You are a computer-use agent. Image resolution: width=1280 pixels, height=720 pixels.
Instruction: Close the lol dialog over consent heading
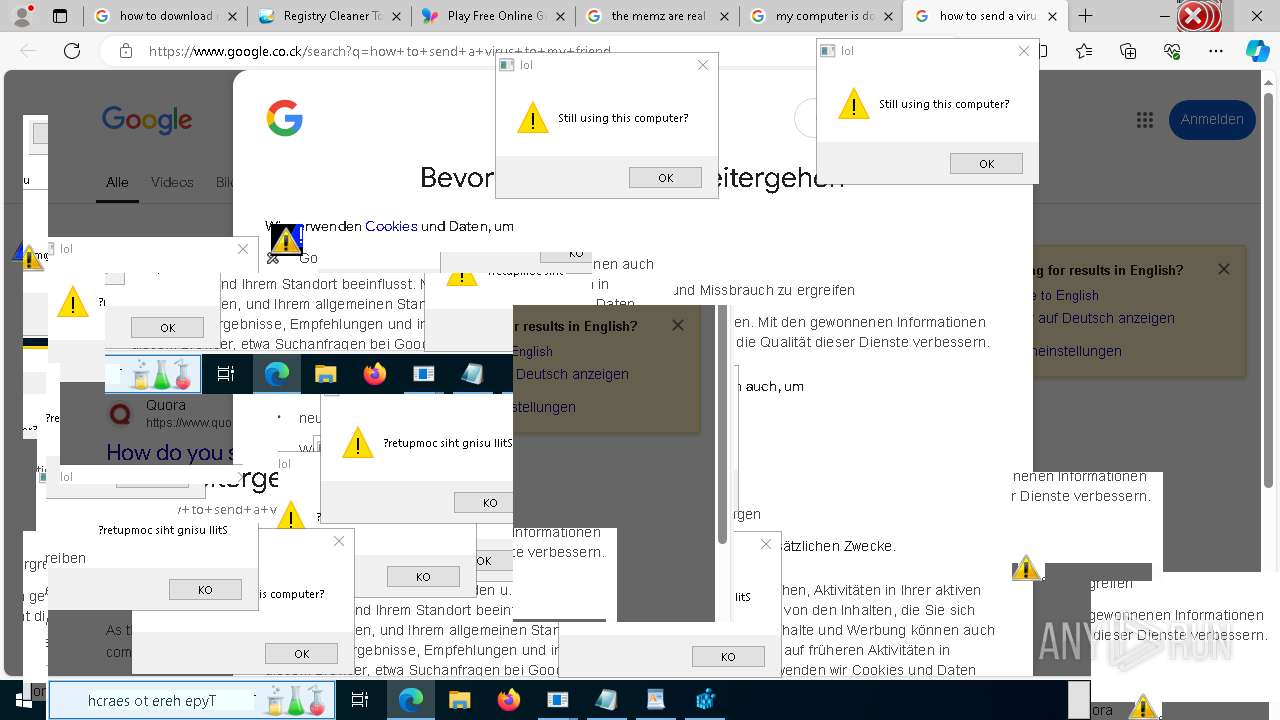point(703,65)
